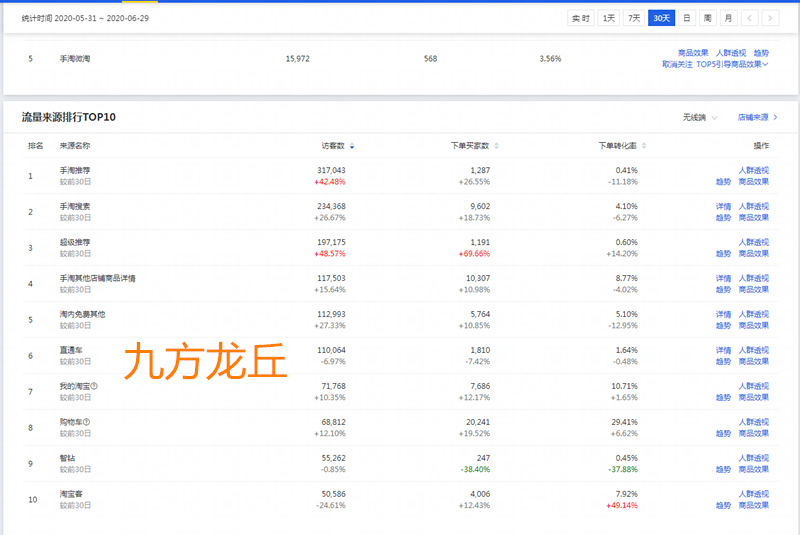The image size is (800, 535).
Task: Click 手淘推荐 visitor count 317,043
Action: (x=331, y=170)
